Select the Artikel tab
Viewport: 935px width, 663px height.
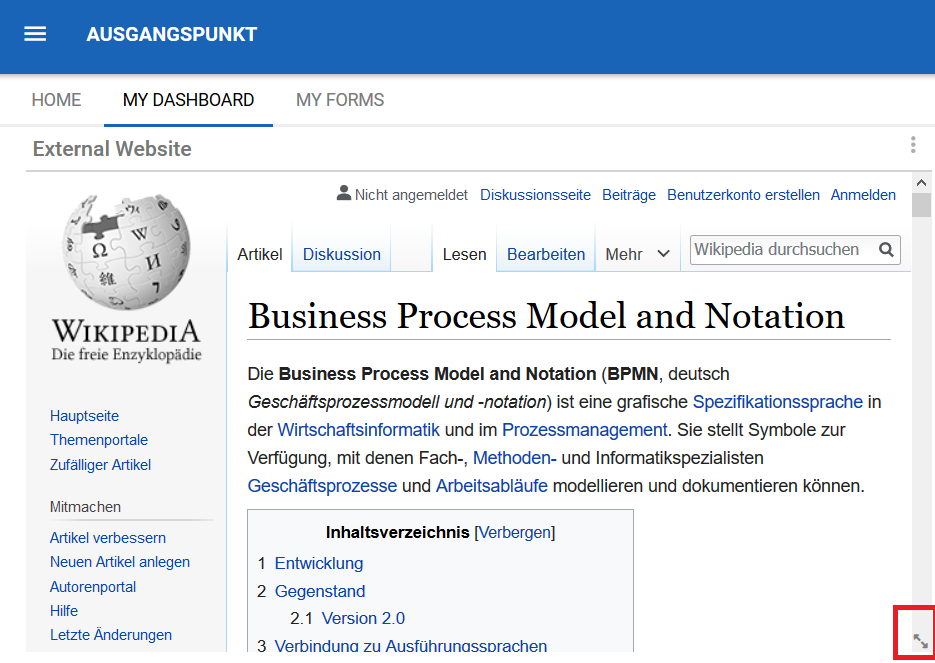pyautogui.click(x=259, y=254)
